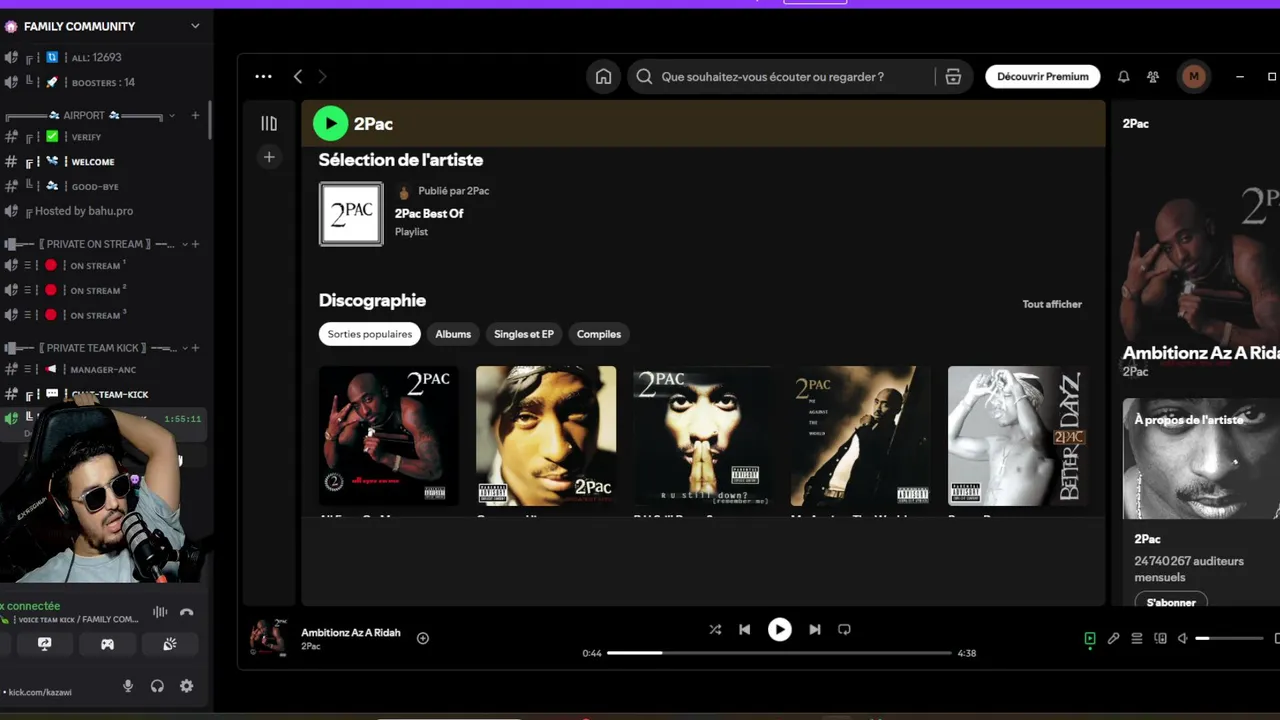This screenshot has height=720, width=1280.
Task: Toggle shuffle playback
Action: pos(715,629)
